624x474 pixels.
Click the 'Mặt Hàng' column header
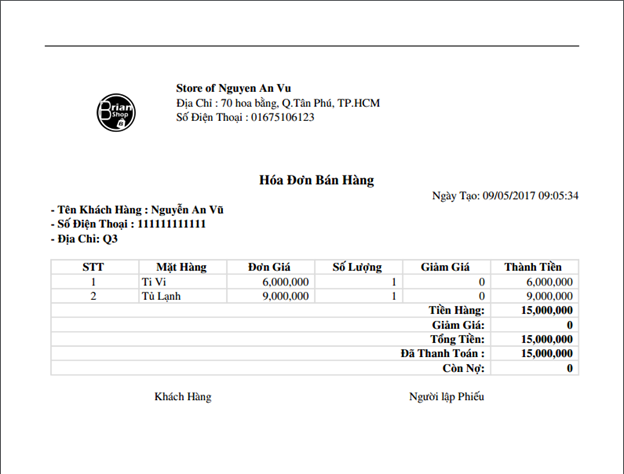[181, 267]
